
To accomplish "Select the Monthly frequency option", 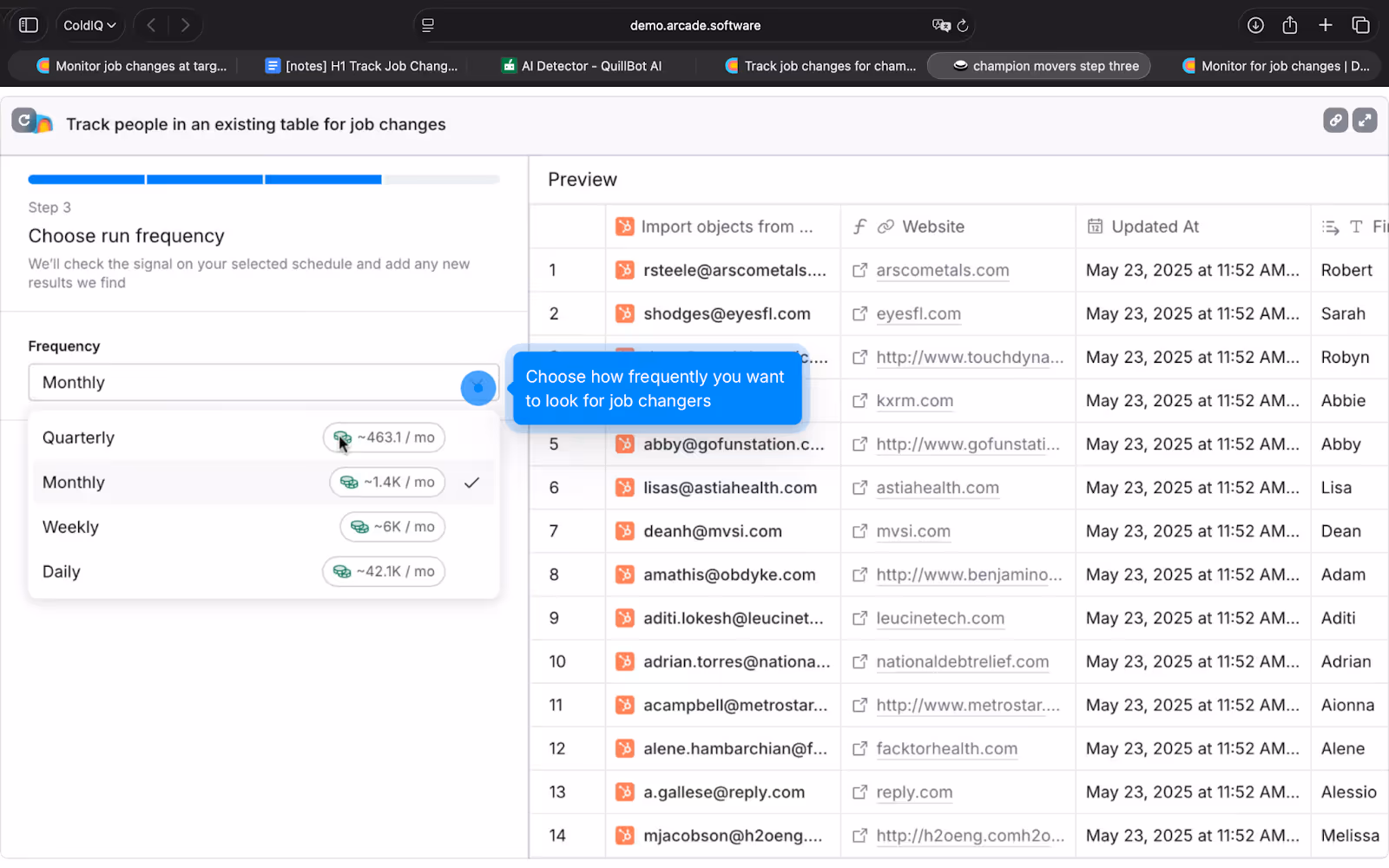I will tap(264, 483).
